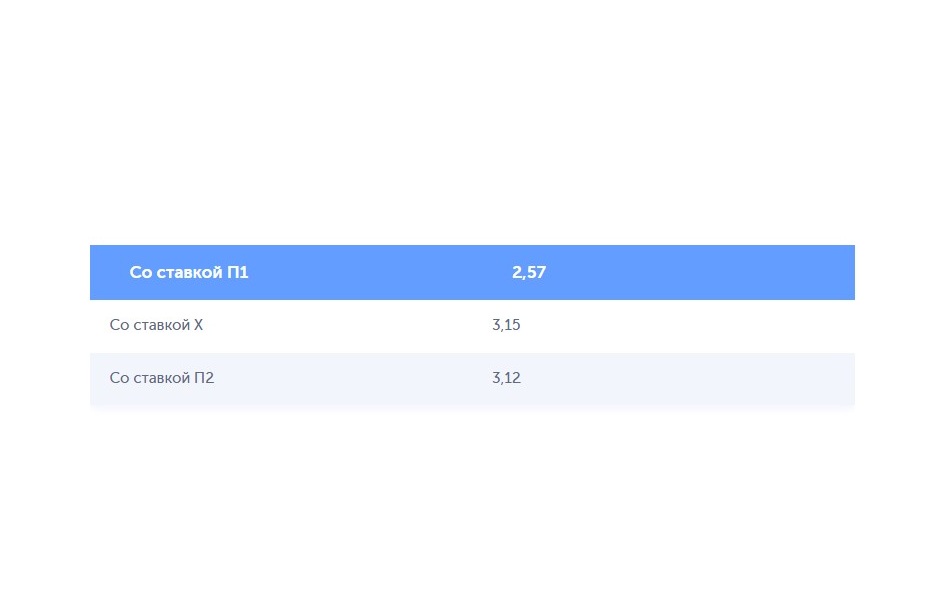Click the 'Х' letter in middle row
The image size is (932, 615).
click(x=199, y=325)
